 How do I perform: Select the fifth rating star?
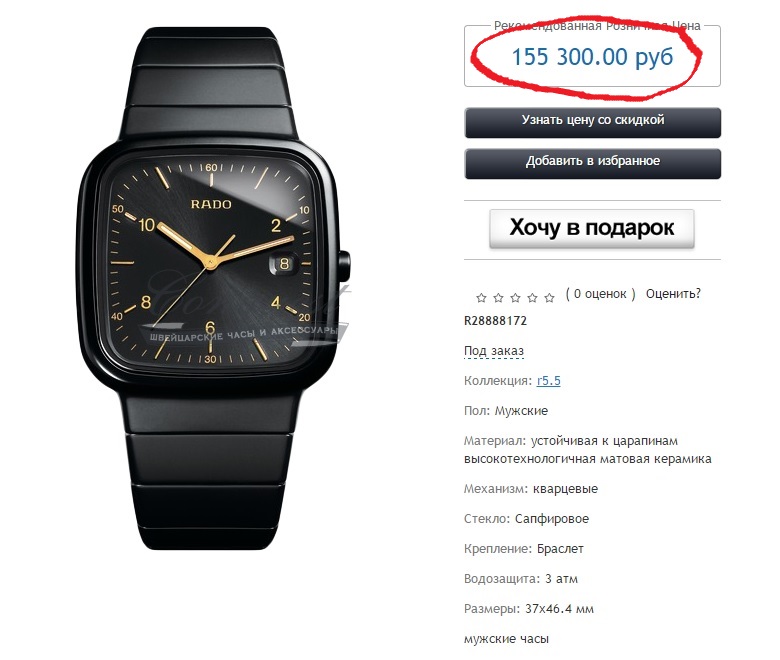549,298
